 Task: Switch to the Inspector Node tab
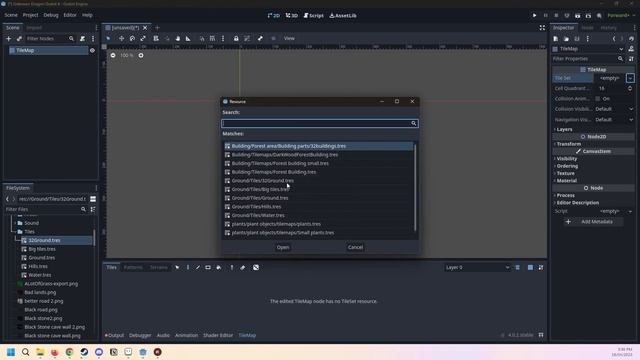(587, 28)
